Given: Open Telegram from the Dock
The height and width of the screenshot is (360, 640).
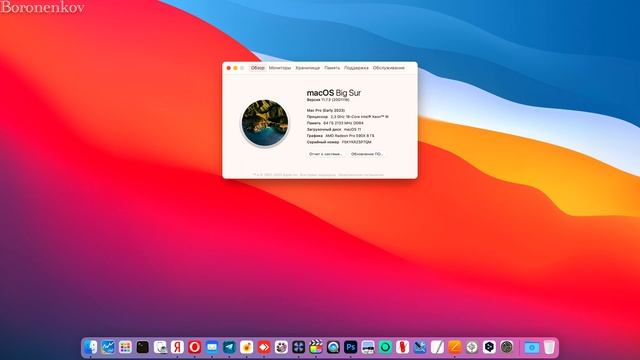Looking at the screenshot, I should tap(229, 347).
